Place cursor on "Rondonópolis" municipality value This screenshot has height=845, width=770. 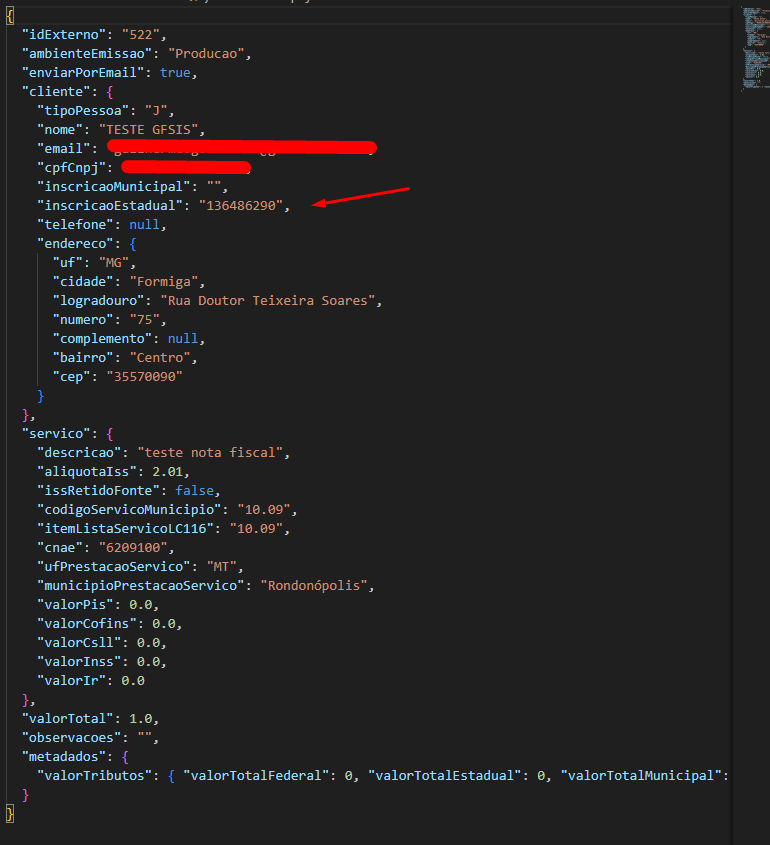[x=315, y=585]
